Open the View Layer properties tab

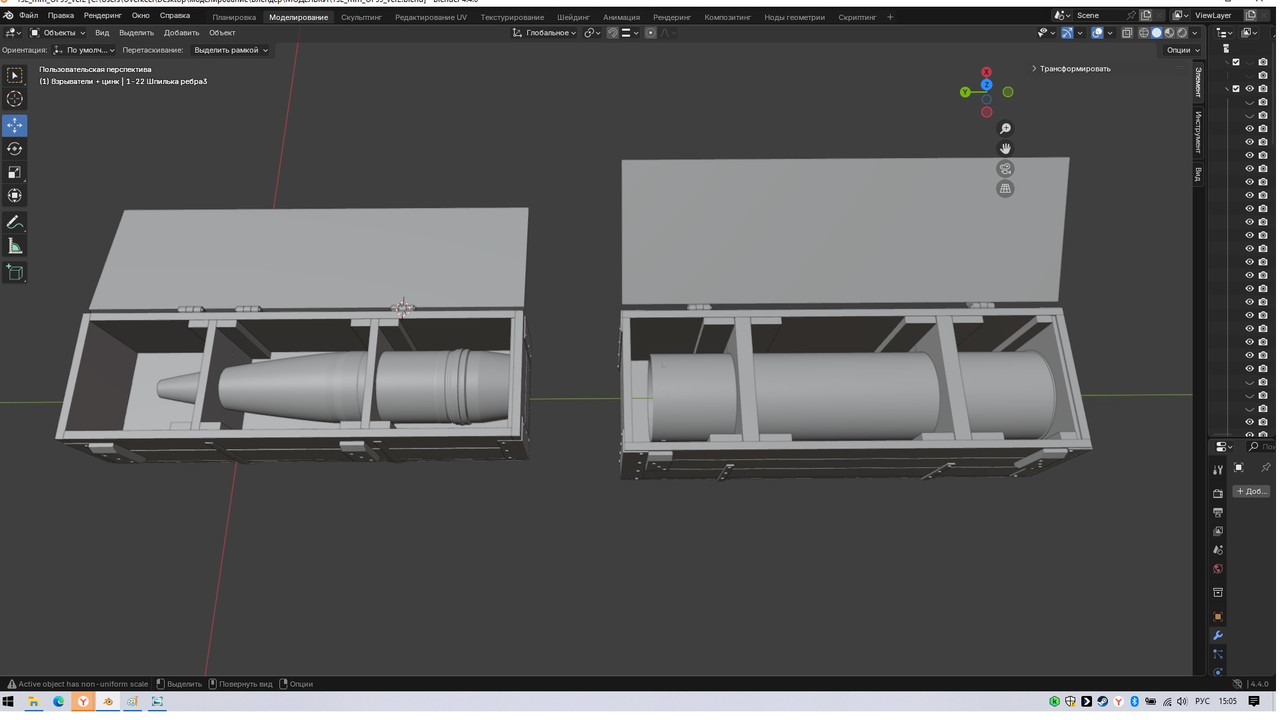pos(1218,531)
